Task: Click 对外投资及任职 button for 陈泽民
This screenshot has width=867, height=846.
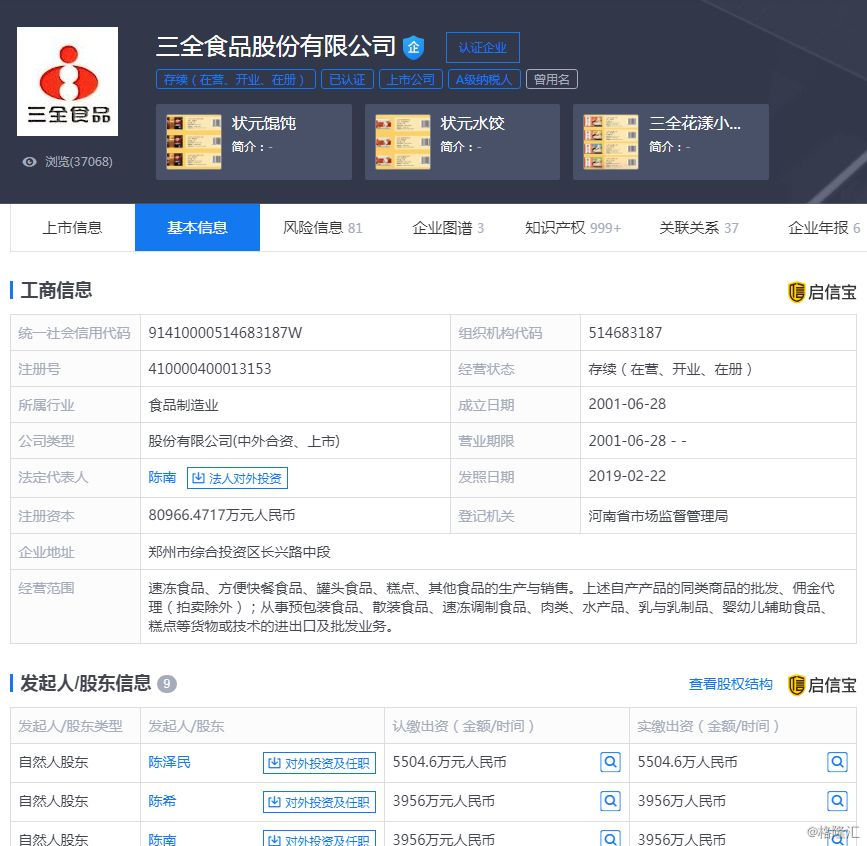Action: click(x=320, y=764)
